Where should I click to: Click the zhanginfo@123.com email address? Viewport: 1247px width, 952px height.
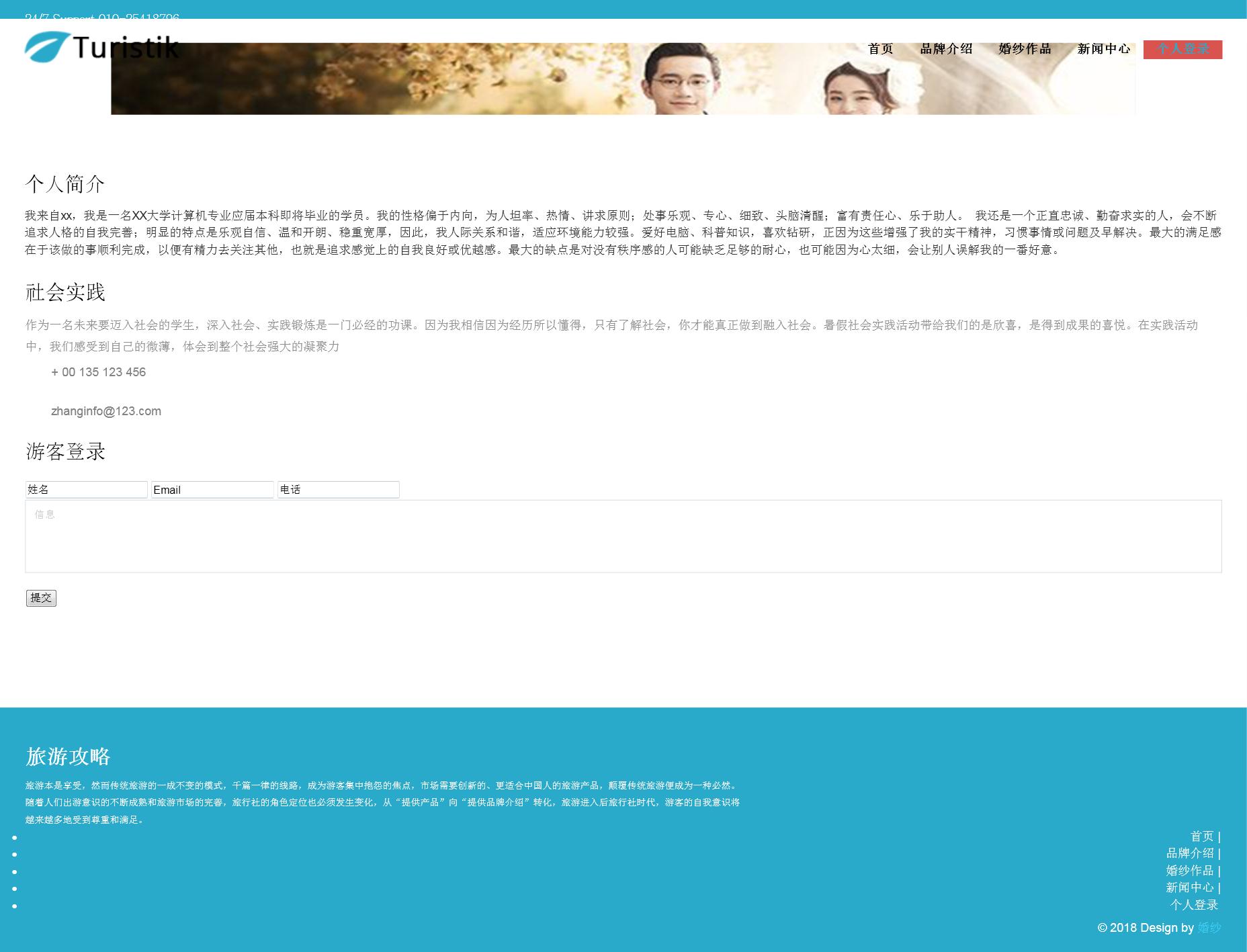(x=106, y=411)
